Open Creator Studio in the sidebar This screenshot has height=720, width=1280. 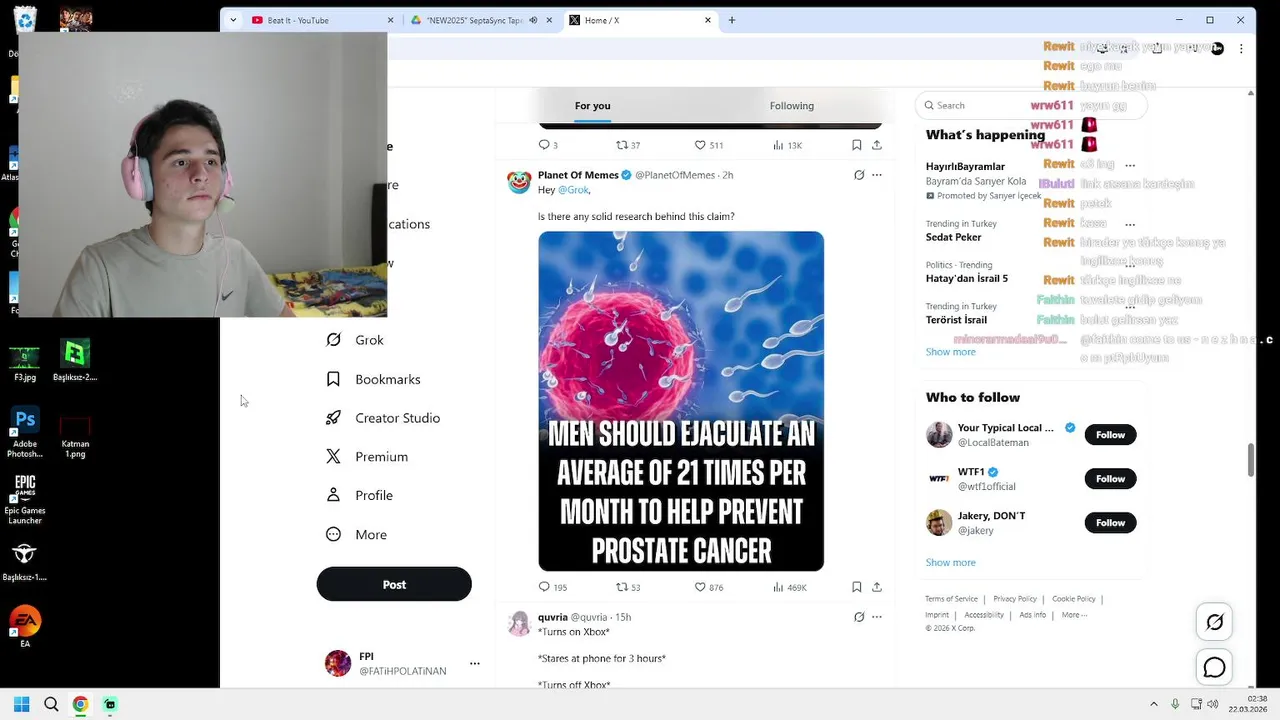[383, 418]
